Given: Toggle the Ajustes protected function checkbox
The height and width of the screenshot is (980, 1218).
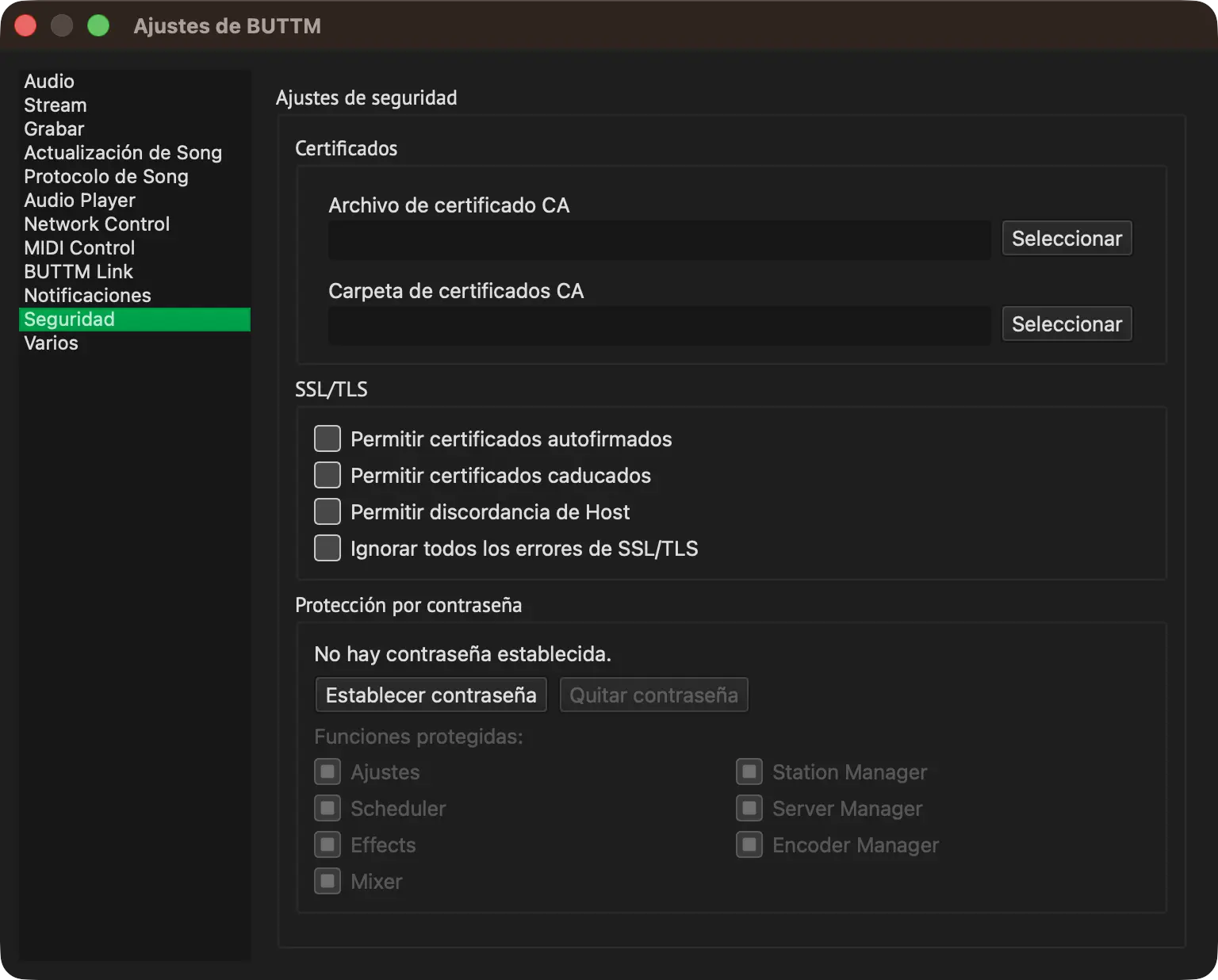Looking at the screenshot, I should click(x=327, y=771).
